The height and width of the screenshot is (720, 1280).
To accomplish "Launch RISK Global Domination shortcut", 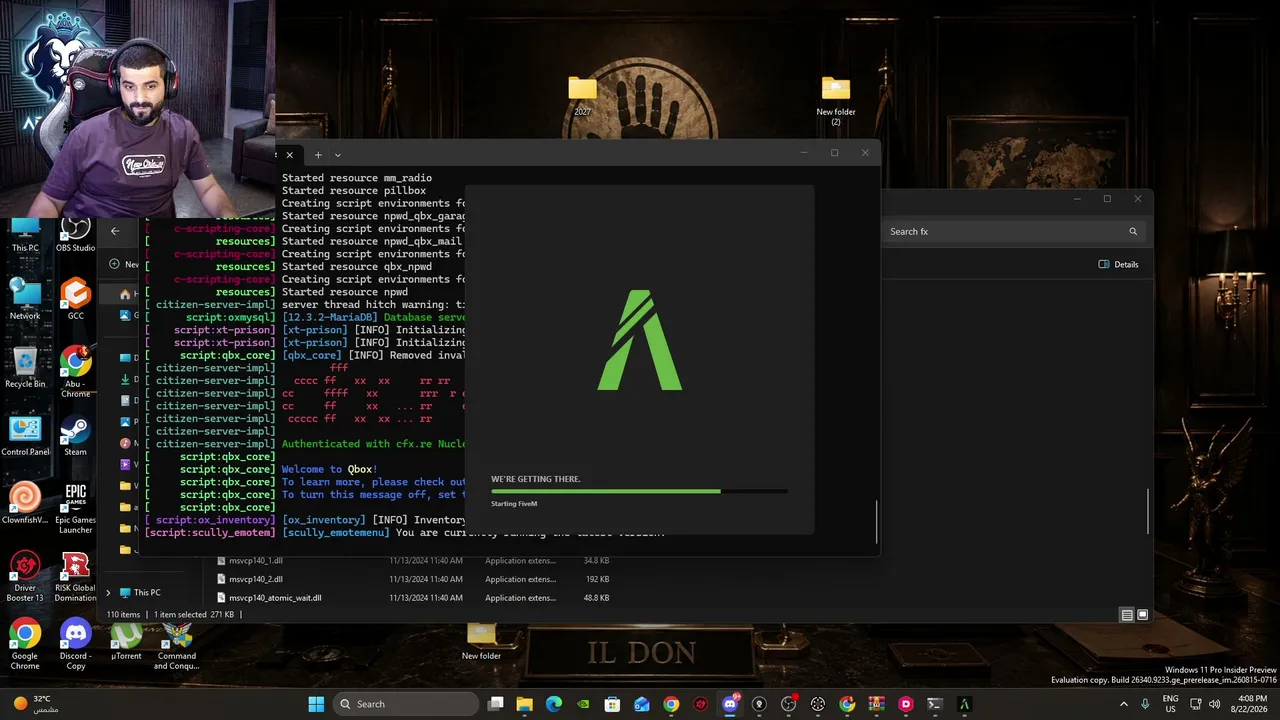I will click(75, 576).
